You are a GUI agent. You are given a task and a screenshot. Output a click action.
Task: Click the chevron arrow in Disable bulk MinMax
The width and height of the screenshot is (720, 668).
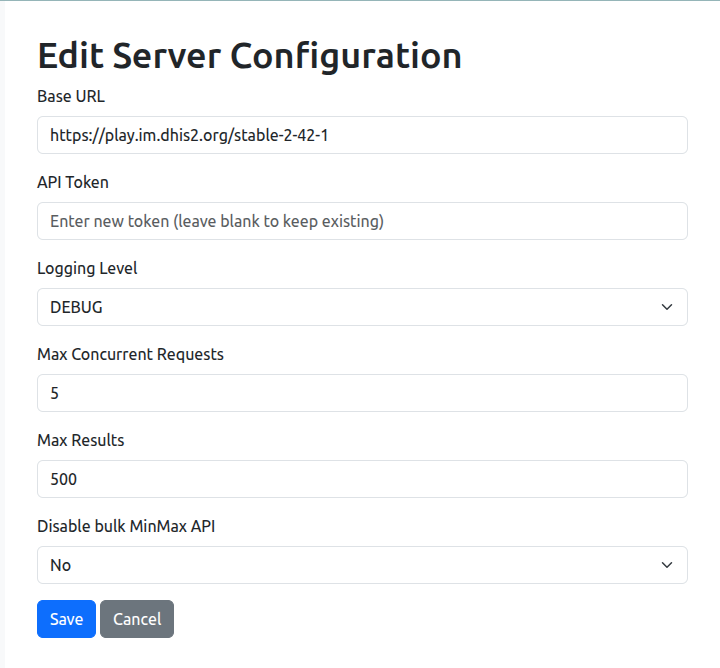click(x=667, y=565)
